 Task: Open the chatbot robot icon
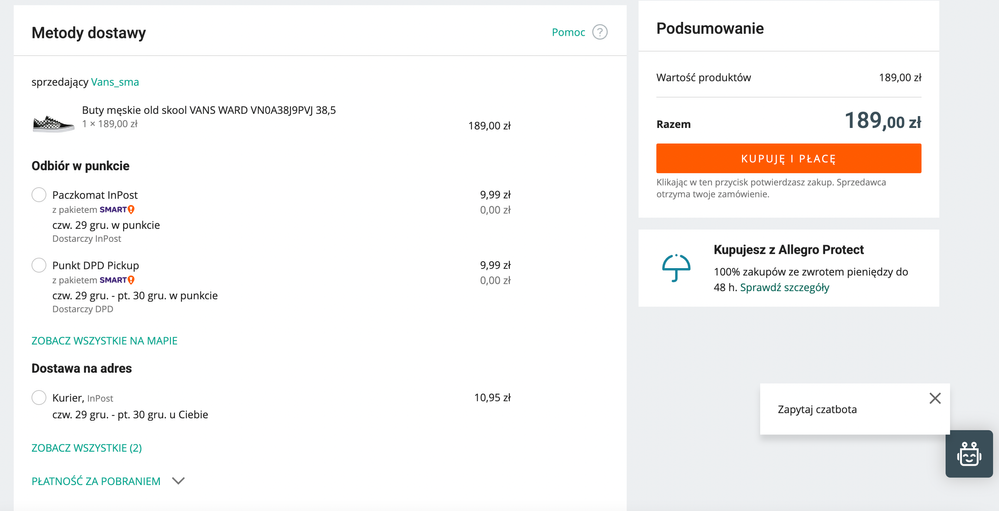[x=968, y=454]
